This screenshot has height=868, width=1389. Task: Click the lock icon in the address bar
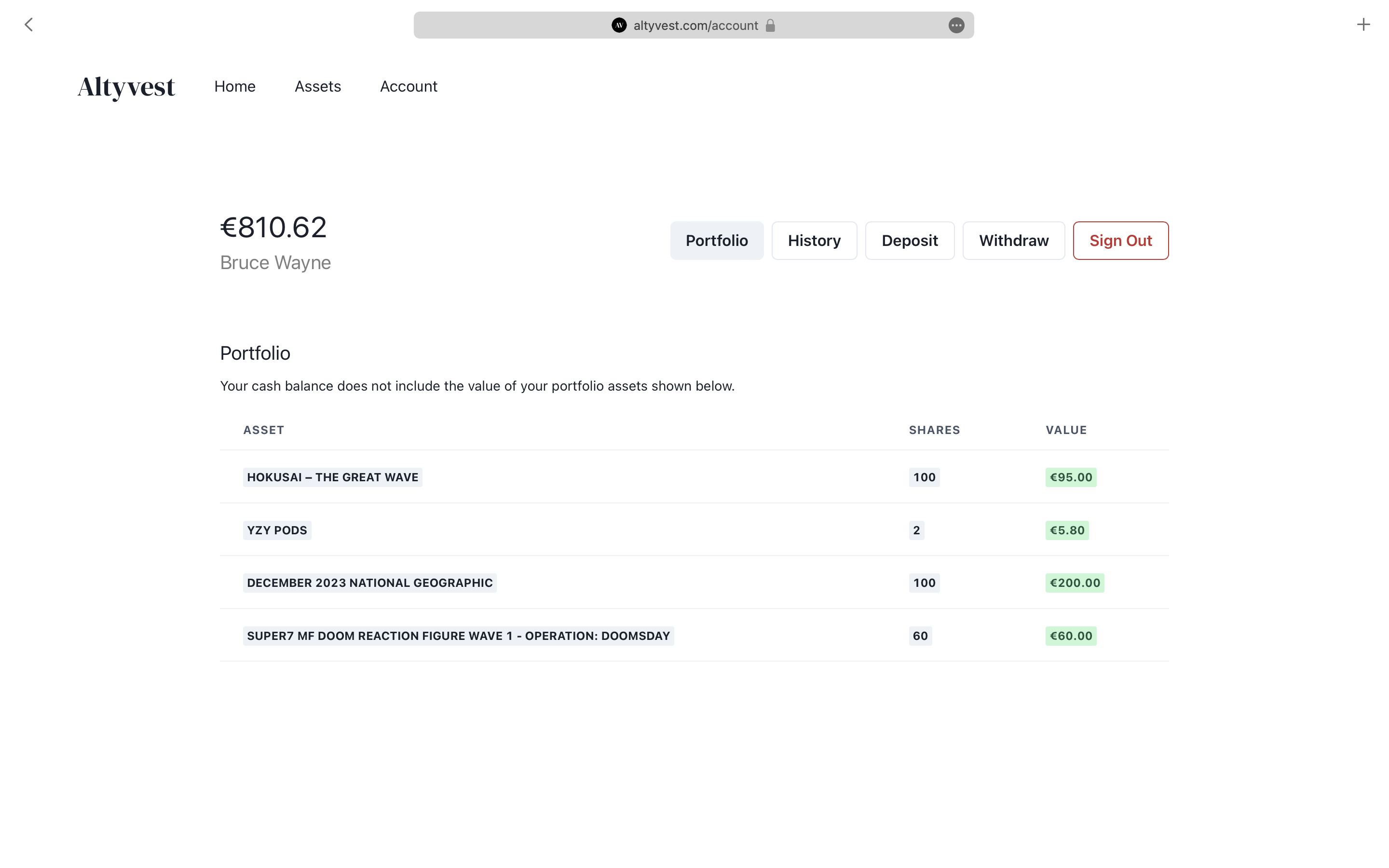pyautogui.click(x=770, y=25)
